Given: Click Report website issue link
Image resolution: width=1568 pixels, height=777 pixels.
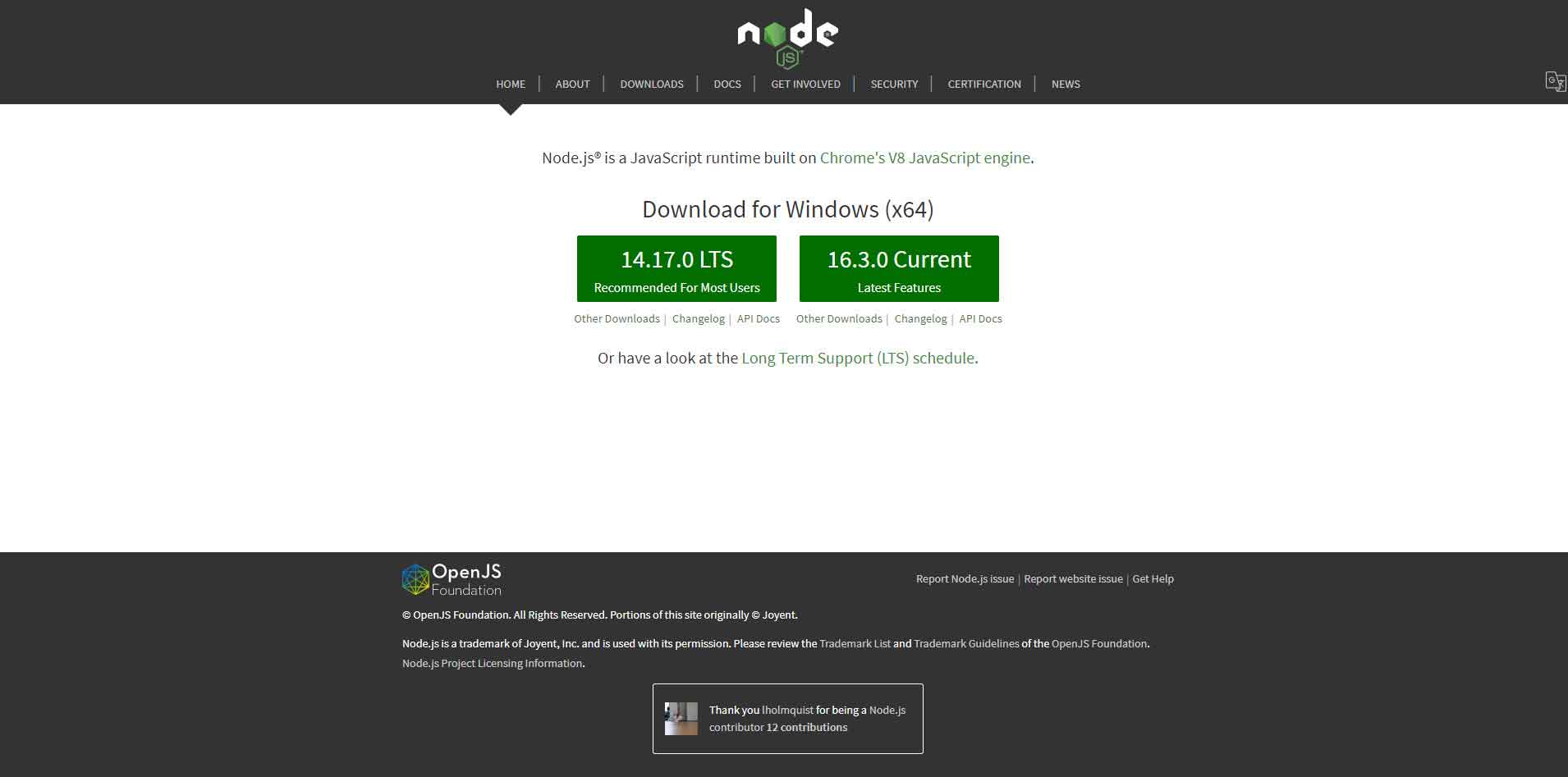Looking at the screenshot, I should [x=1073, y=578].
